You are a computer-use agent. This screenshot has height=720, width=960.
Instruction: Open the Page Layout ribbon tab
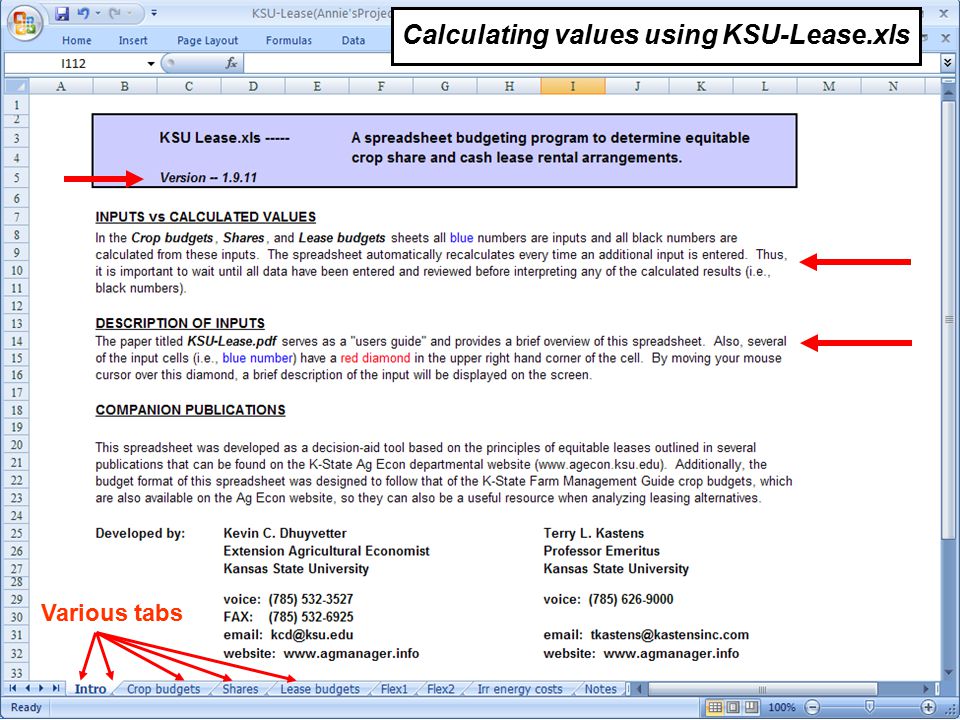(208, 40)
